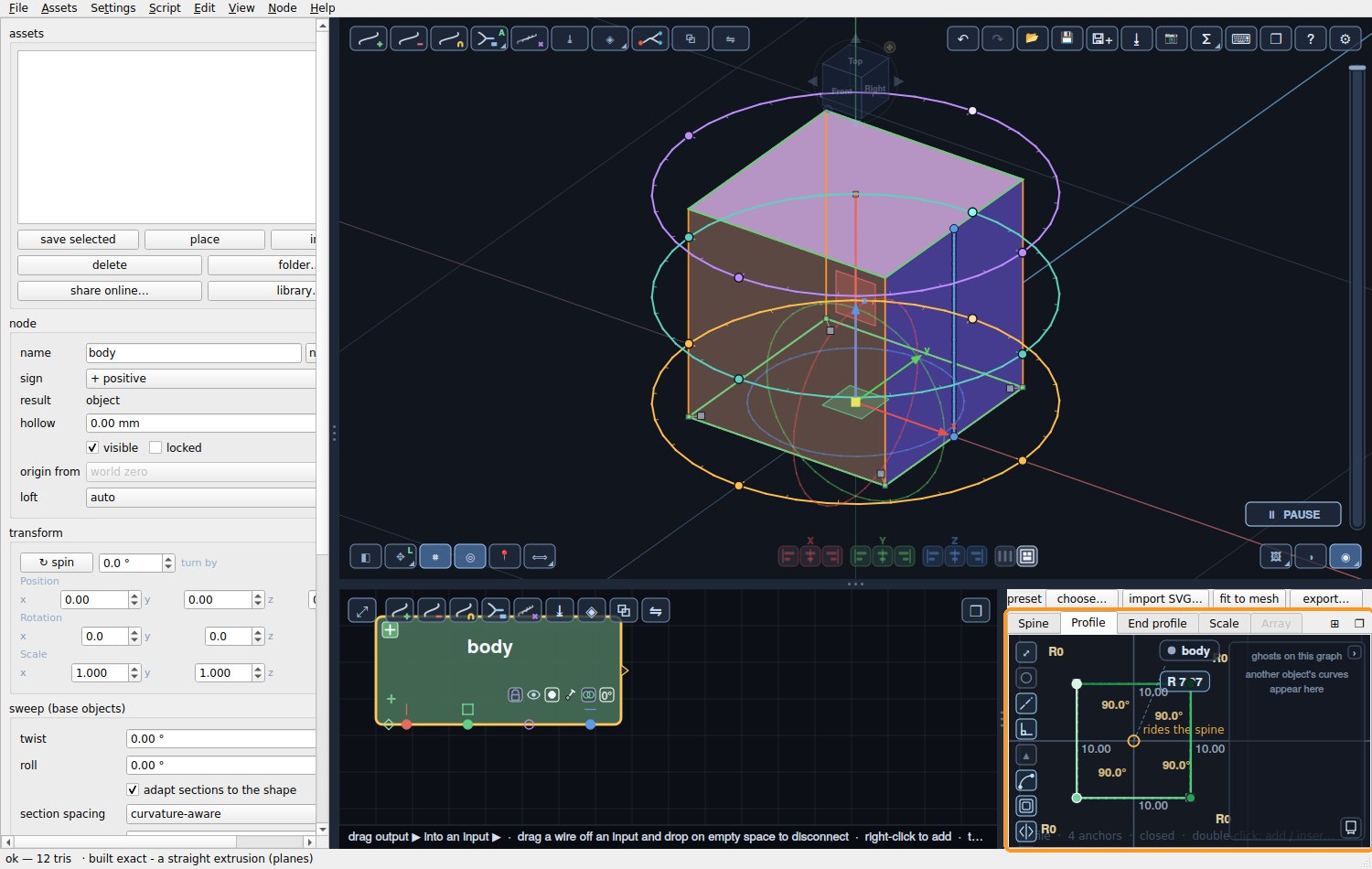Open keyboard shortcuts icon
The width and height of the screenshot is (1372, 869).
click(1240, 39)
